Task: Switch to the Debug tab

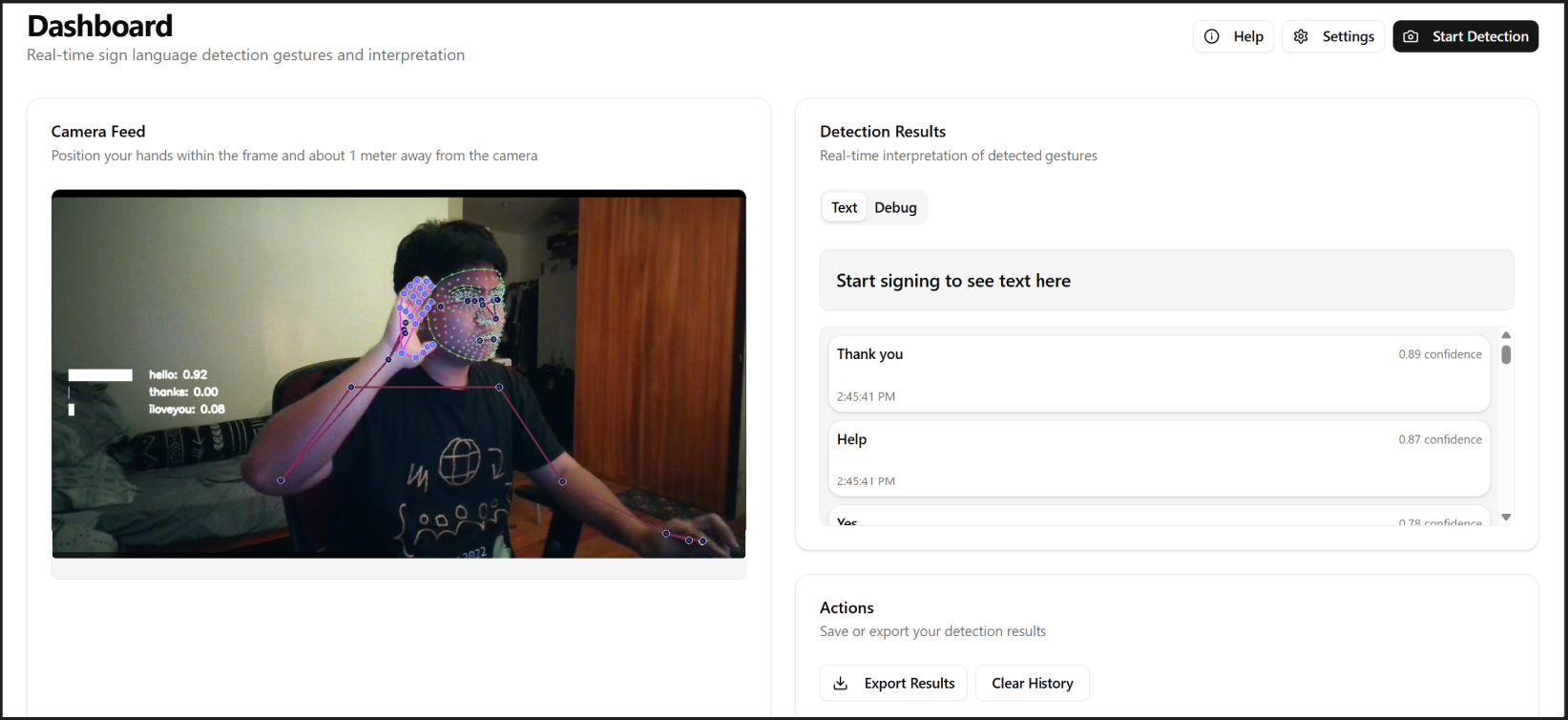Action: click(x=895, y=207)
